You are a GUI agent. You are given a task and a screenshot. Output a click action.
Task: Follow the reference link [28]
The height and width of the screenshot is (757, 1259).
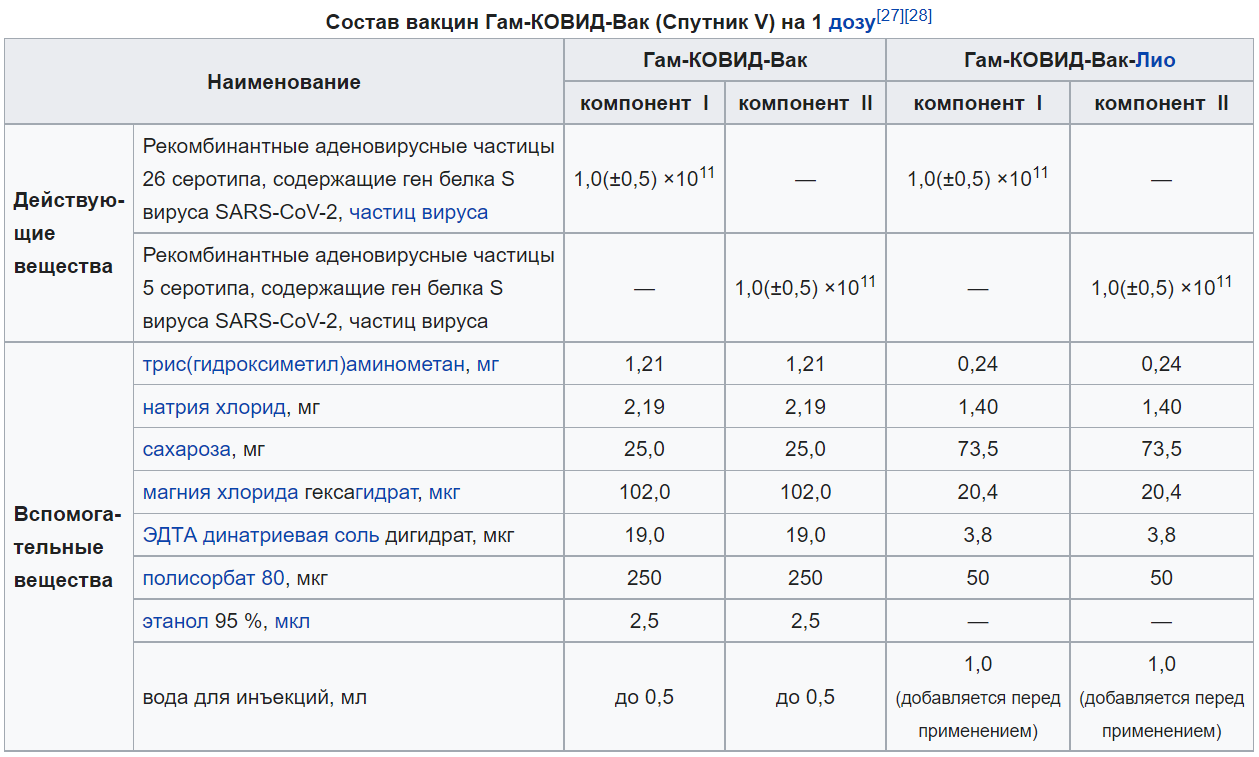pos(918,16)
